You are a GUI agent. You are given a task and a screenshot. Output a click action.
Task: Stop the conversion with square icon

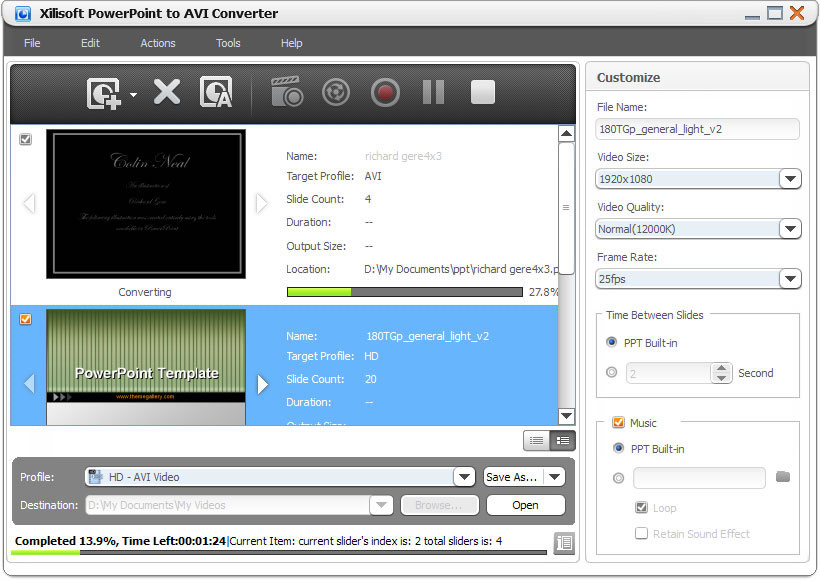click(x=483, y=93)
